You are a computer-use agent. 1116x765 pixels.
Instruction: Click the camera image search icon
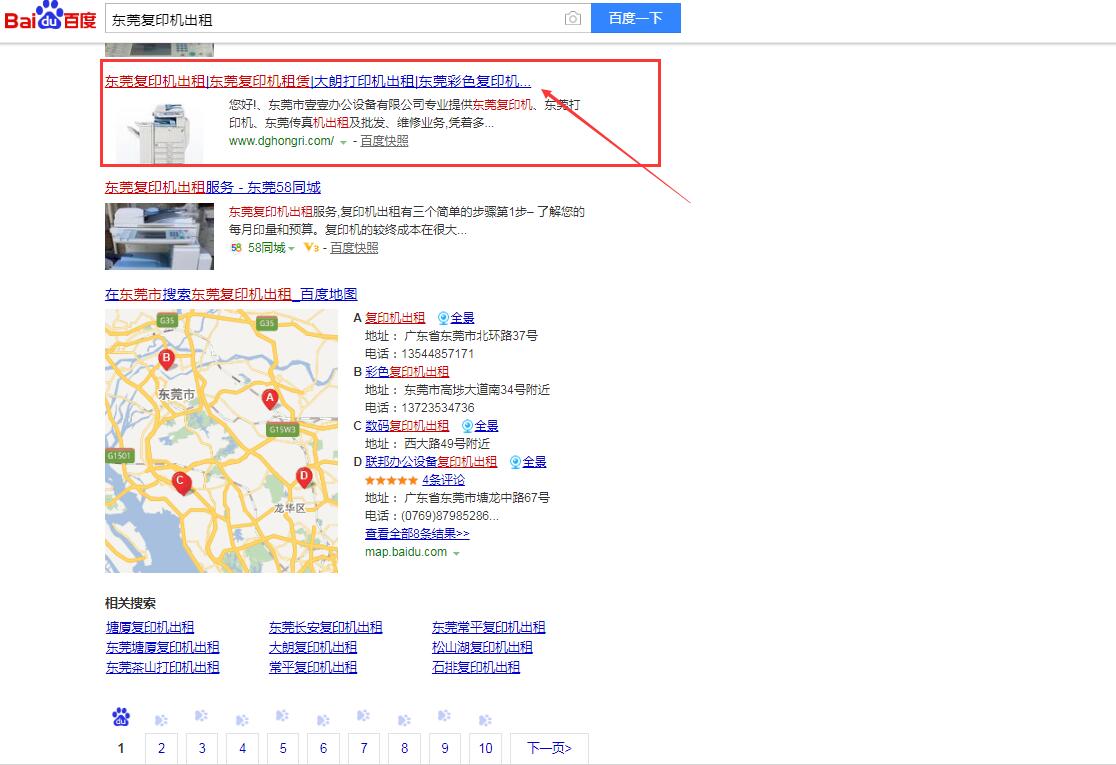coord(572,19)
